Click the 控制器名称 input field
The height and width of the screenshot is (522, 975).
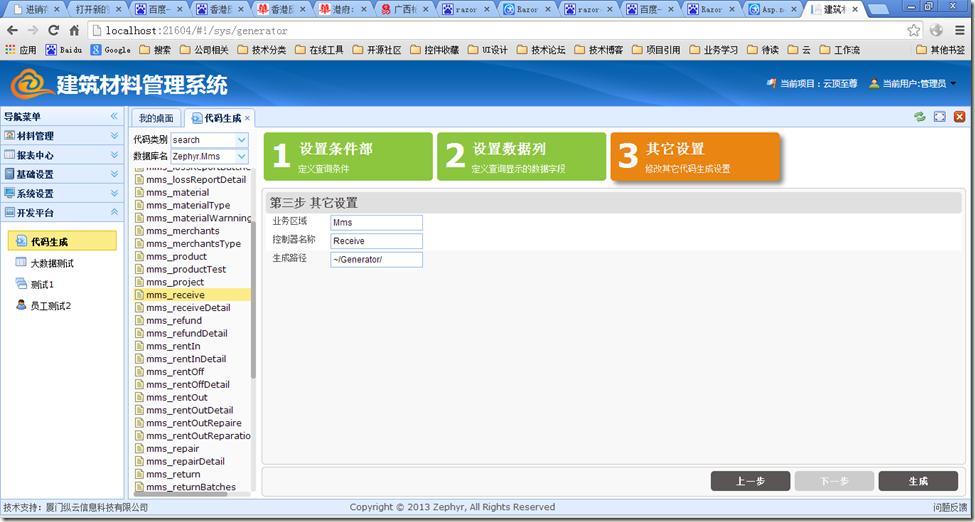tap(376, 241)
